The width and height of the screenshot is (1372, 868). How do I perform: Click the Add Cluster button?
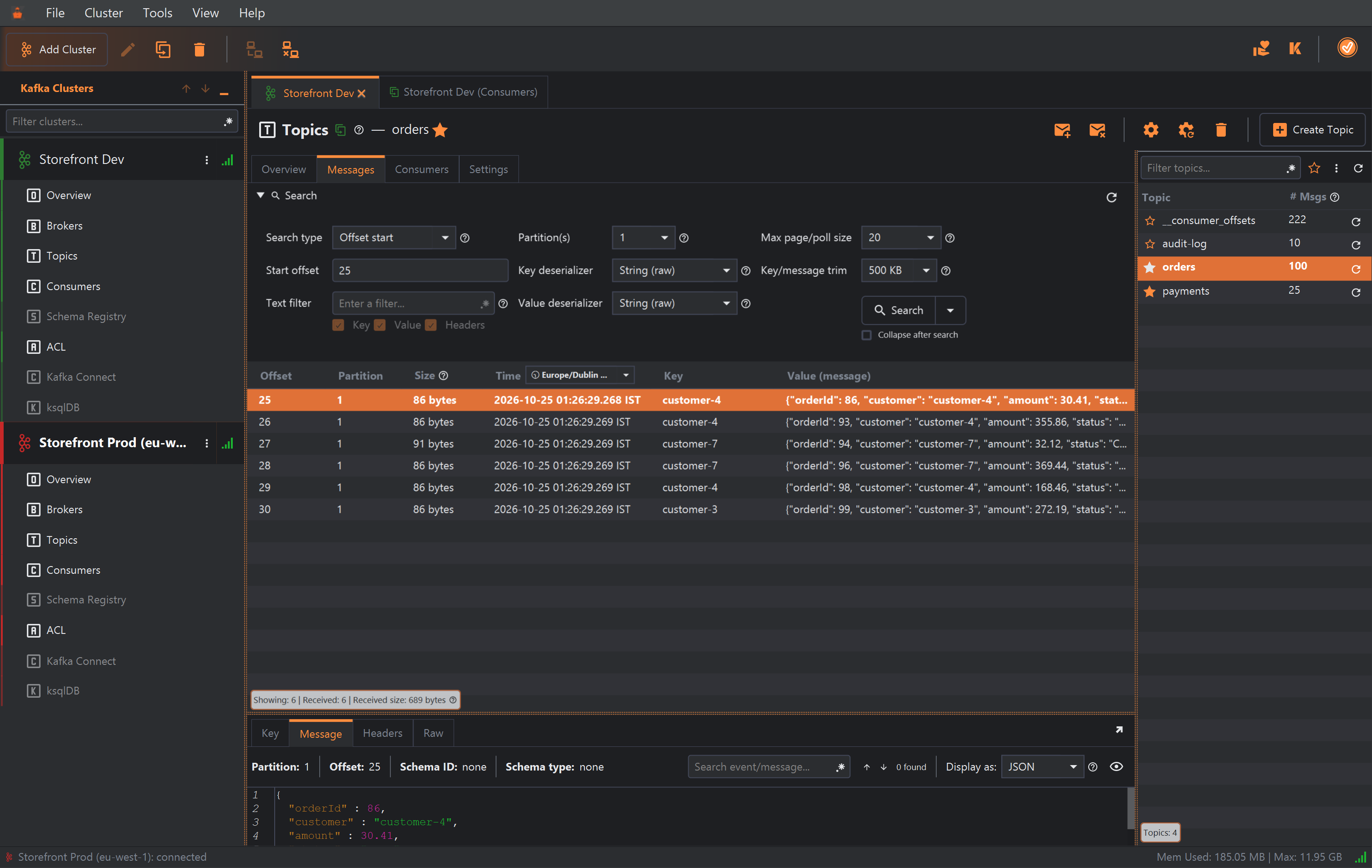coord(57,50)
